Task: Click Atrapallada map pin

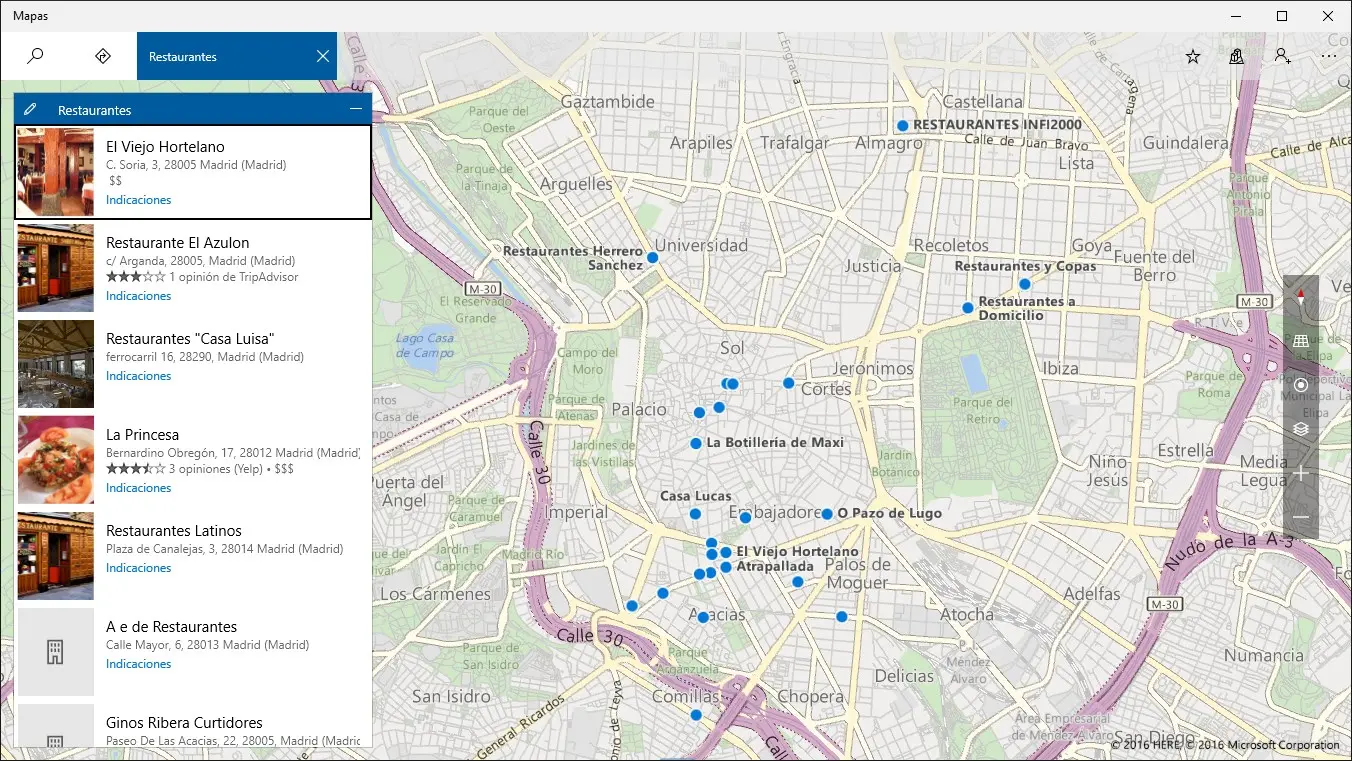Action: pos(726,567)
